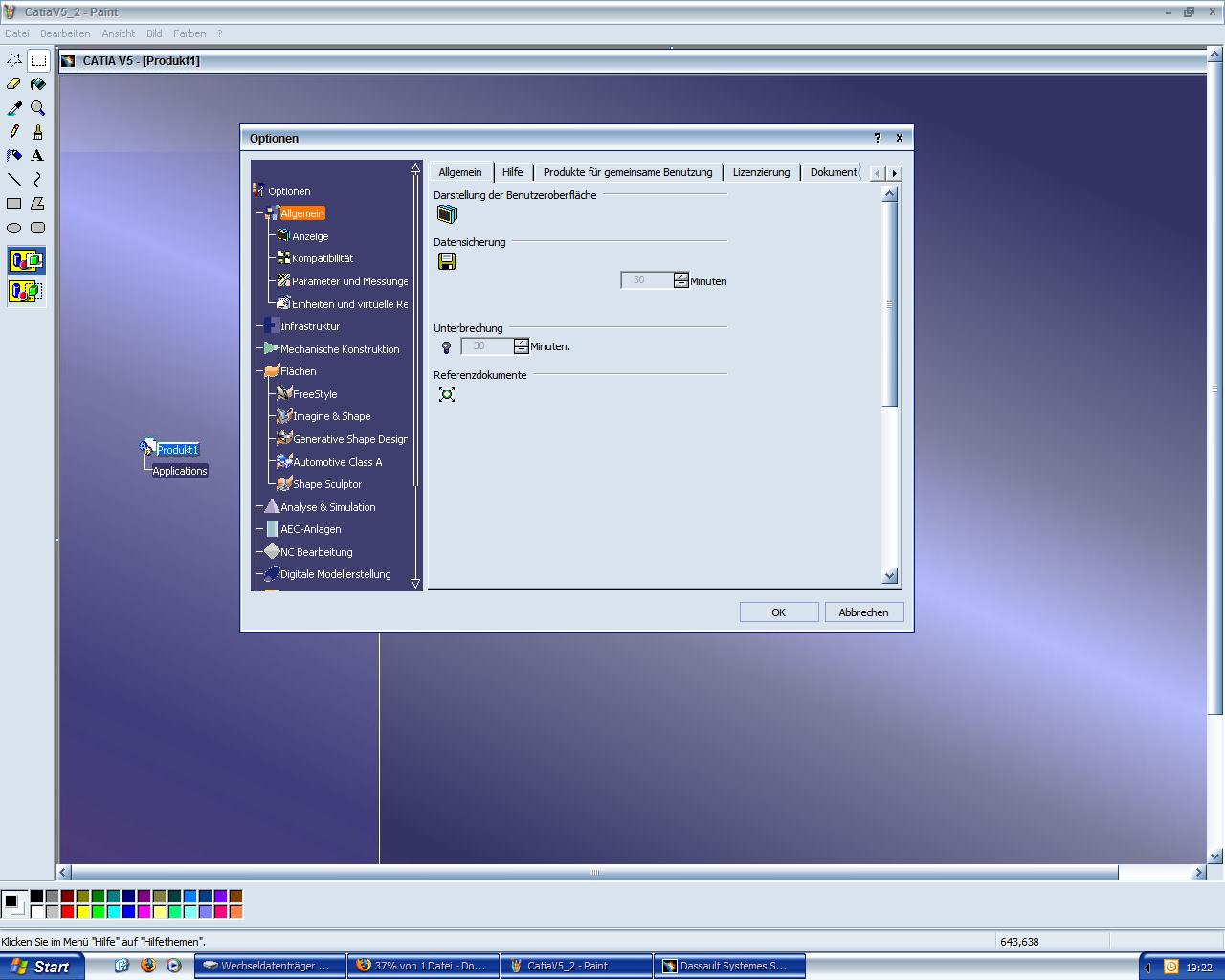Switch to Dassault Systèmes taskbar window
The width and height of the screenshot is (1225, 980).
pos(729,966)
